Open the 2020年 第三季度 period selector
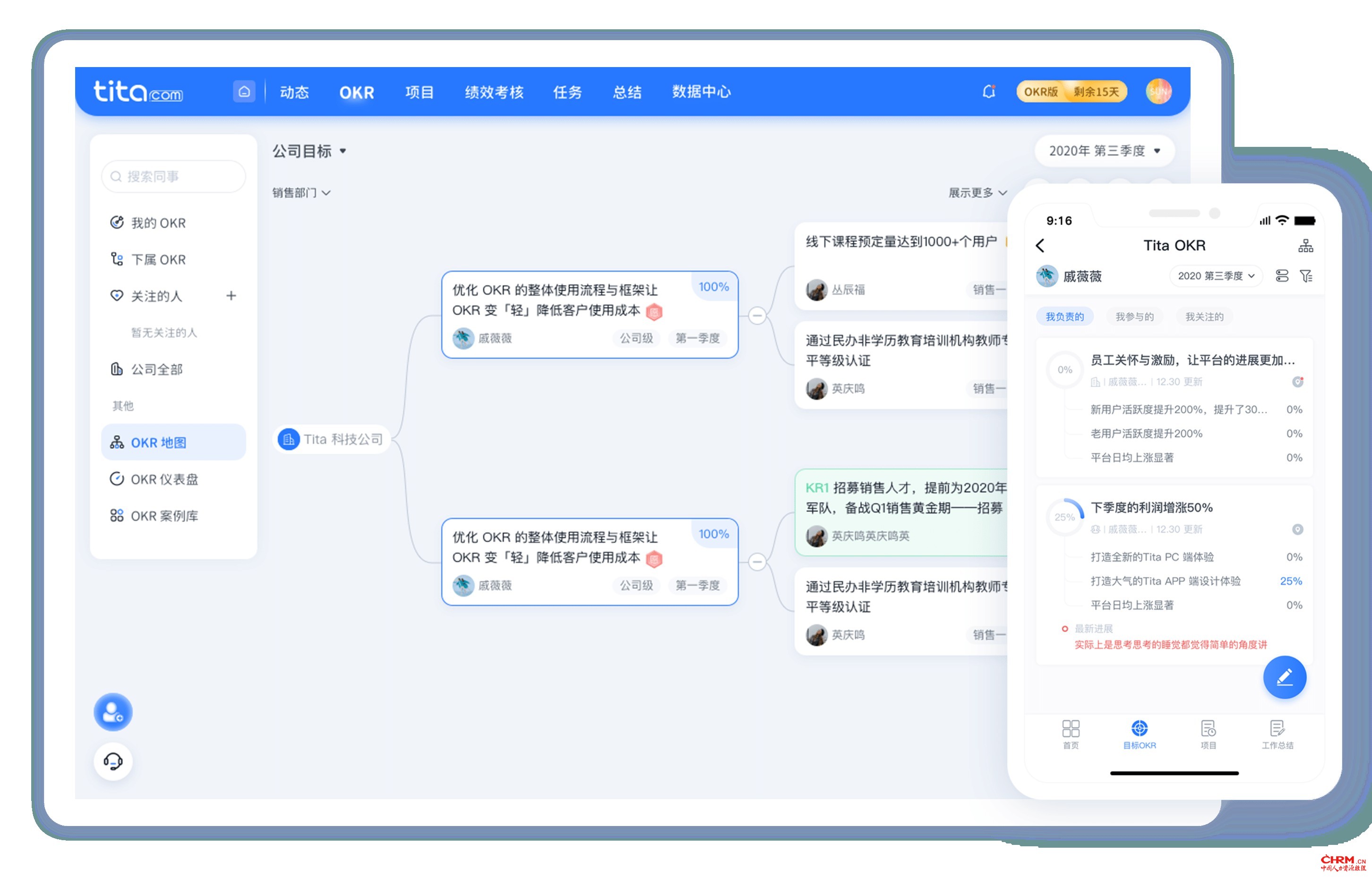The height and width of the screenshot is (877, 1372). pos(1104,151)
